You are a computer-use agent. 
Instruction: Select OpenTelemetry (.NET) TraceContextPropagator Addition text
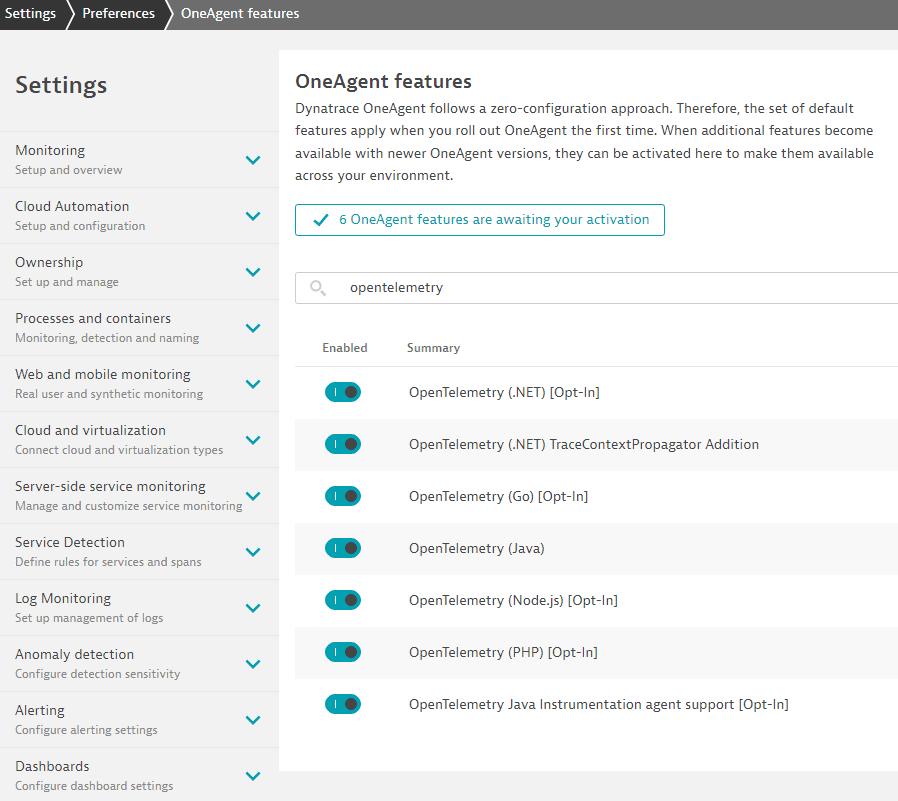584,445
